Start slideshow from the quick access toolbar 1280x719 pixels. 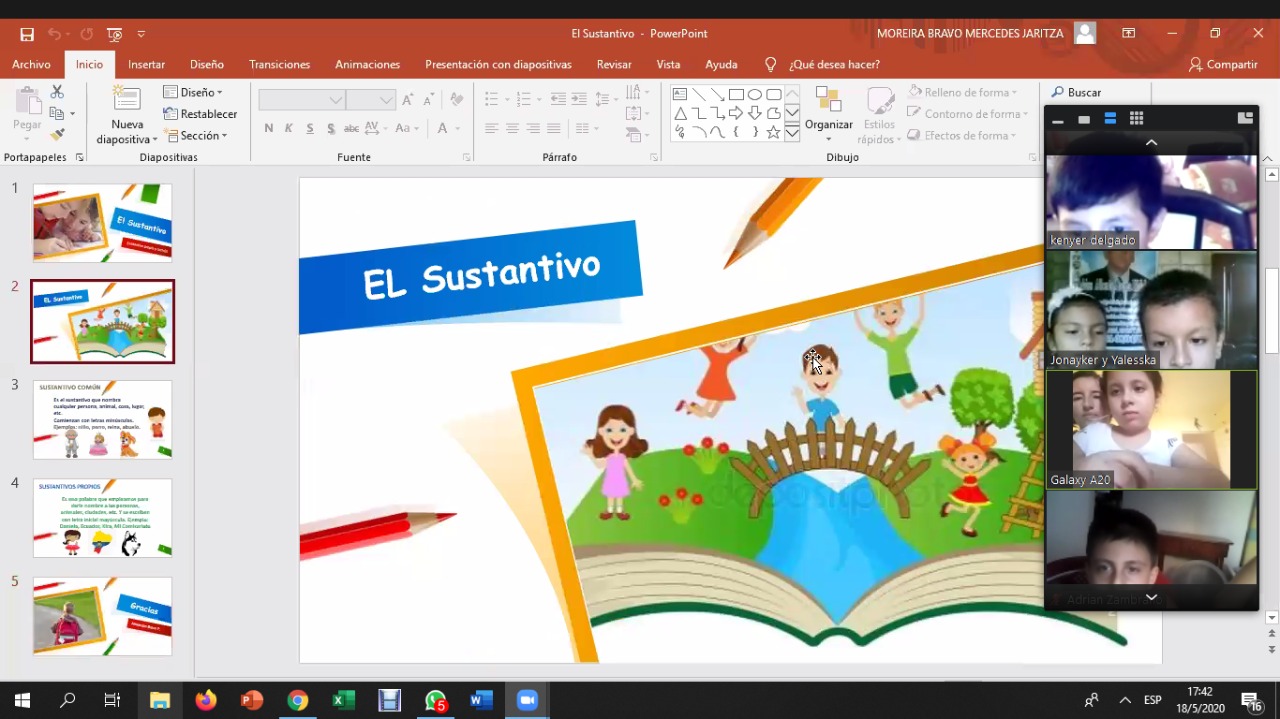114,34
